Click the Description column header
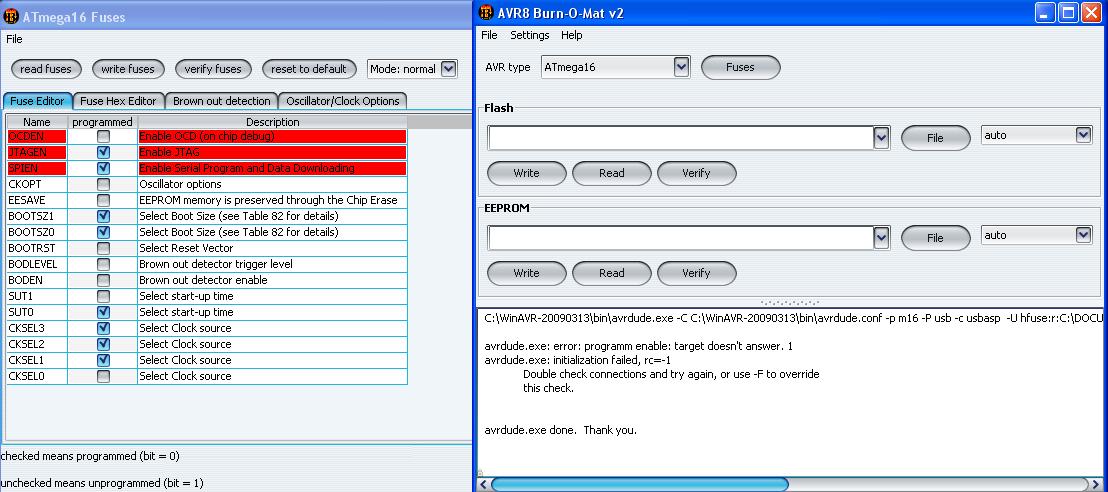This screenshot has height=492, width=1108. tap(273, 122)
